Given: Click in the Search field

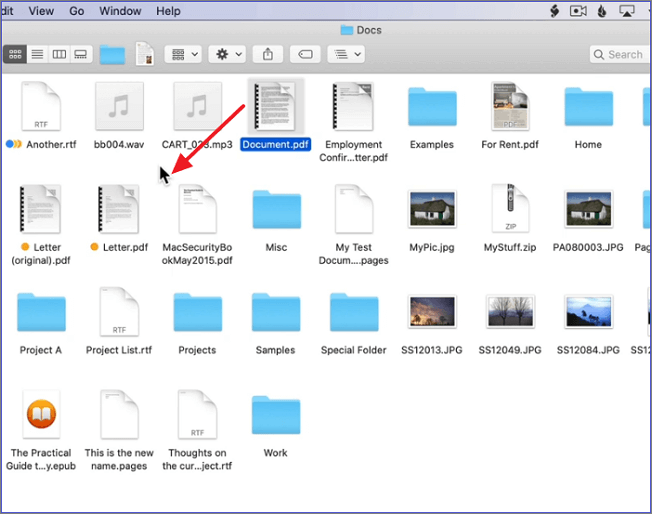Looking at the screenshot, I should [x=620, y=54].
